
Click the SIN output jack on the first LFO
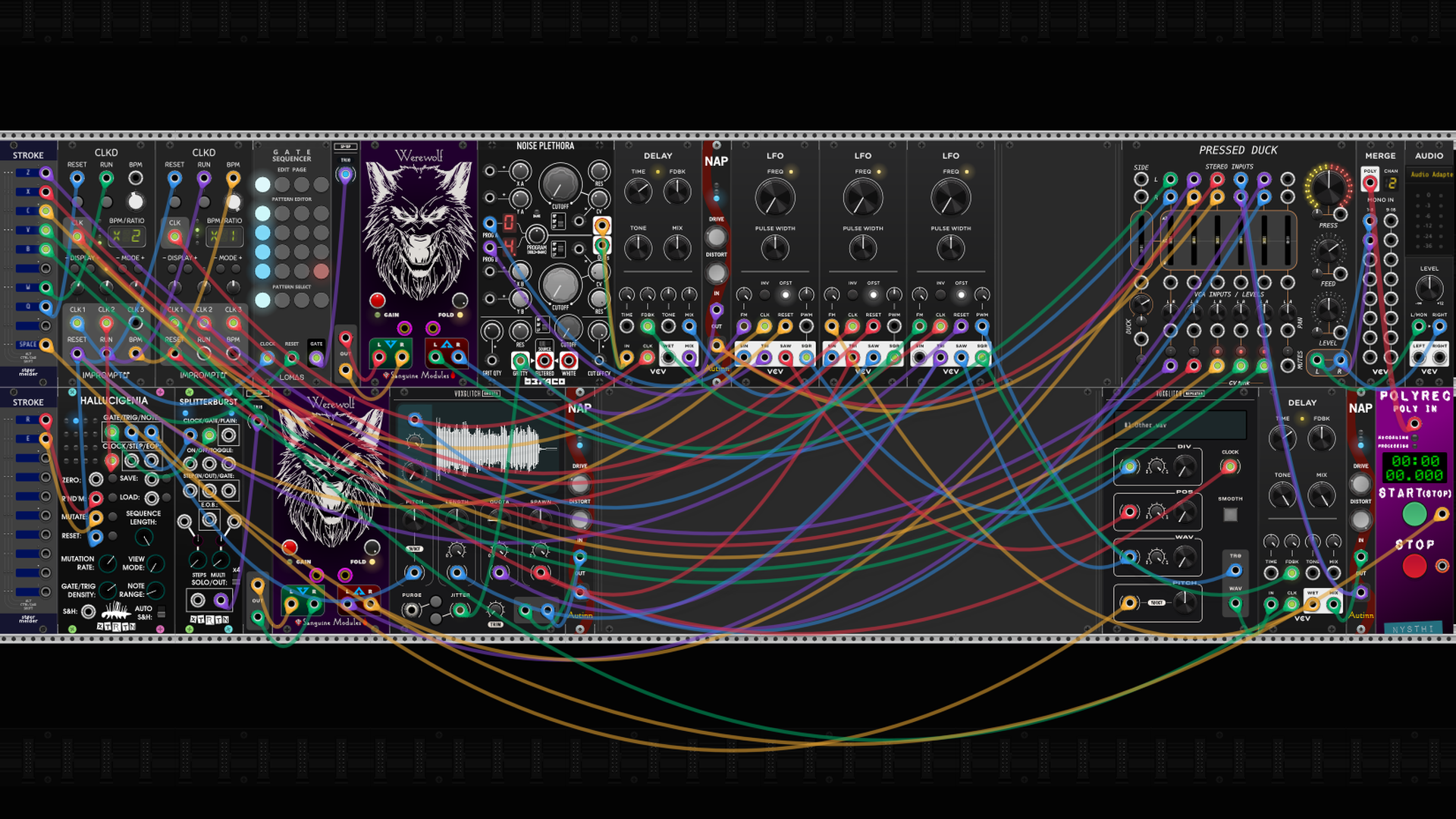744,356
